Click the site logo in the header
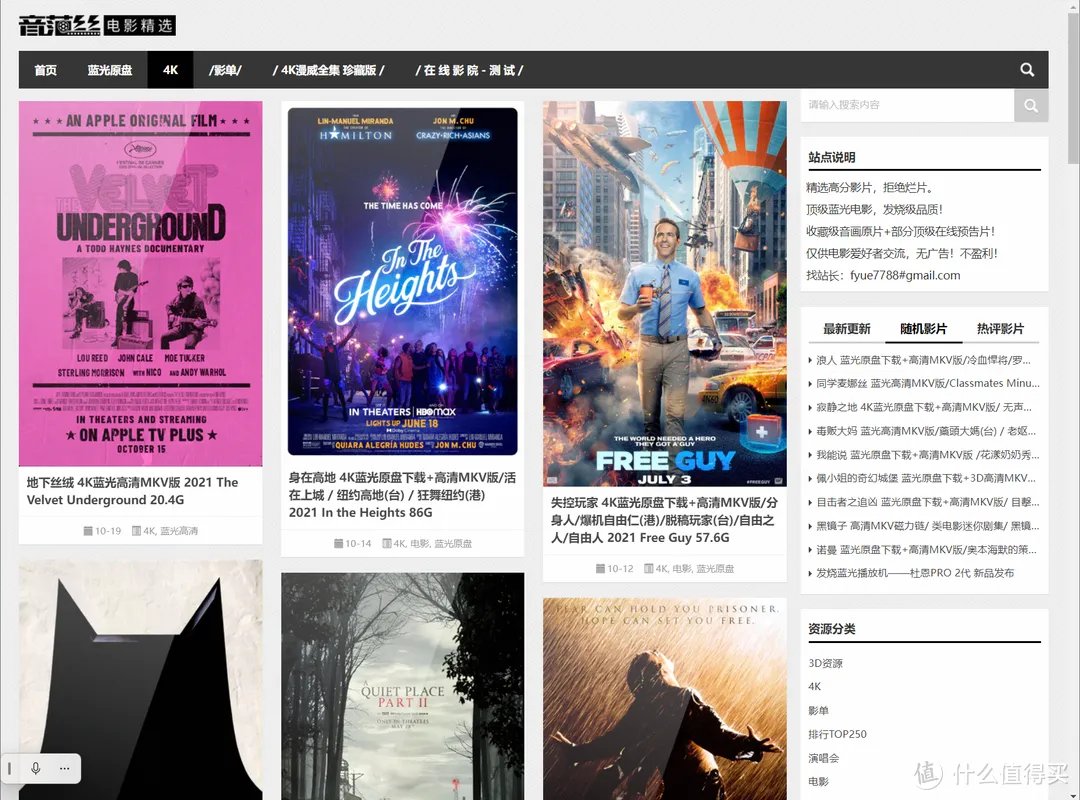 coord(96,24)
